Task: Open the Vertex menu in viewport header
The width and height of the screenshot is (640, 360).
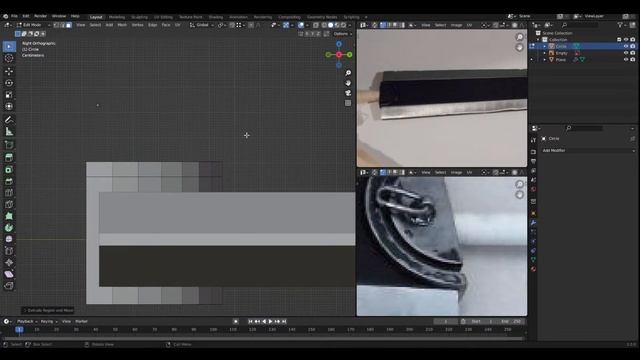Action: click(x=137, y=25)
